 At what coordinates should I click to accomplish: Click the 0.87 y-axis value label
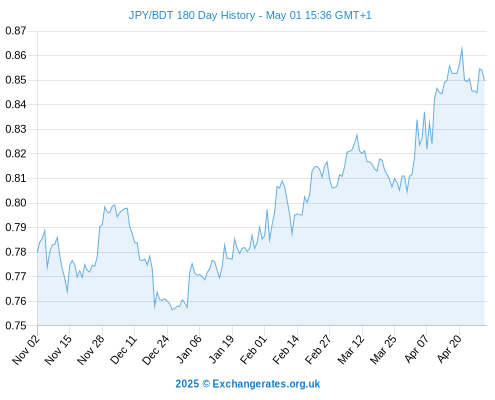pos(16,31)
